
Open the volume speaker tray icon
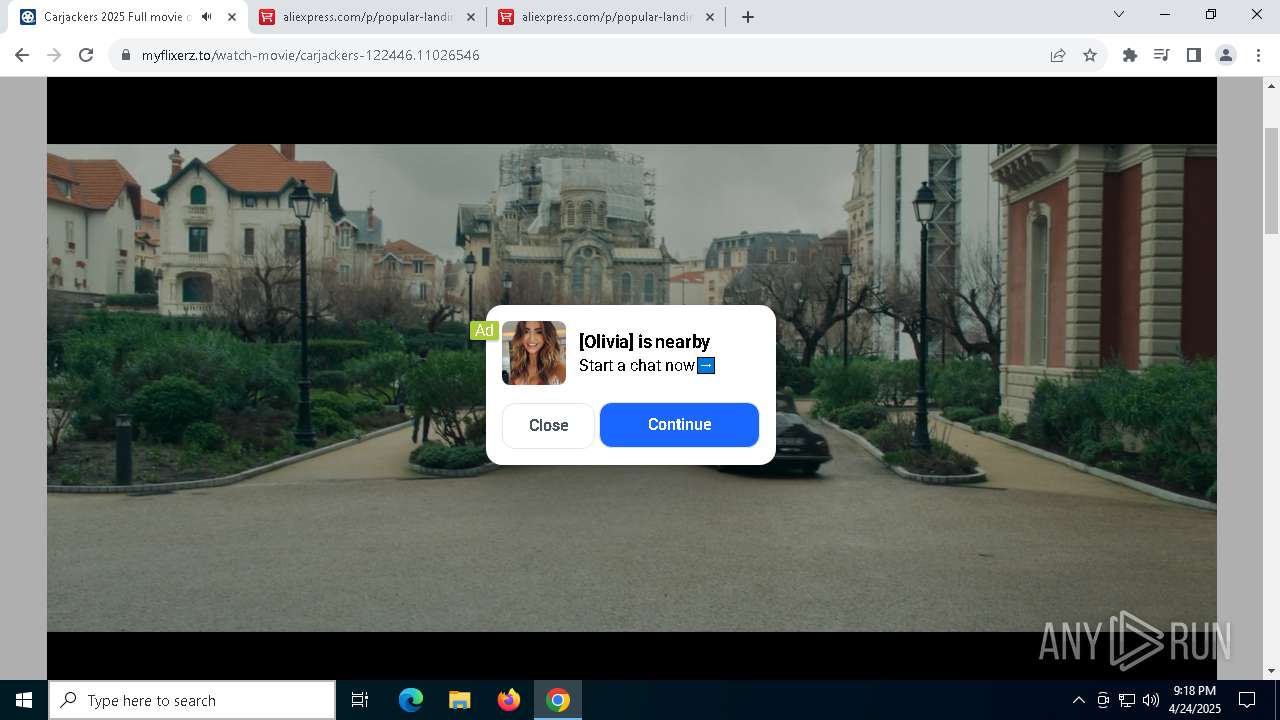pos(1151,700)
